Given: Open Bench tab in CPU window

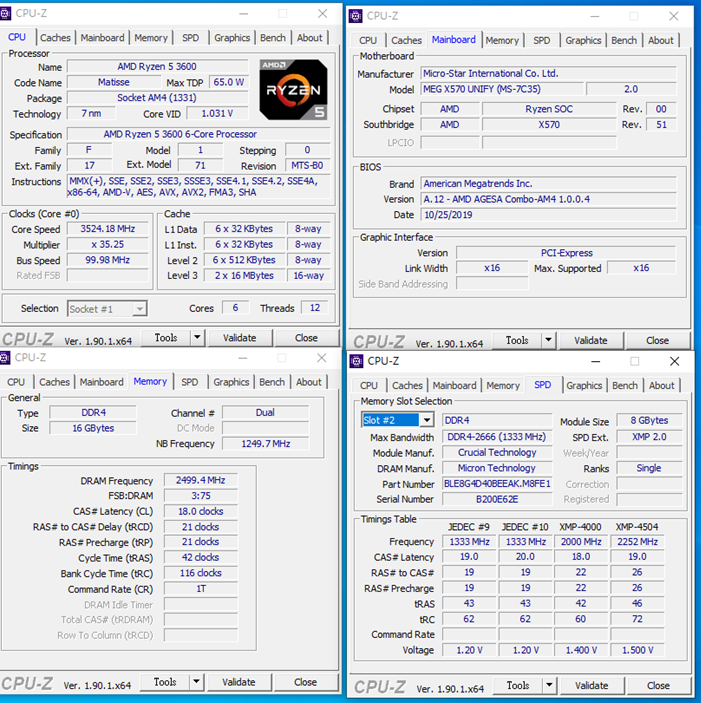Looking at the screenshot, I should pyautogui.click(x=273, y=38).
